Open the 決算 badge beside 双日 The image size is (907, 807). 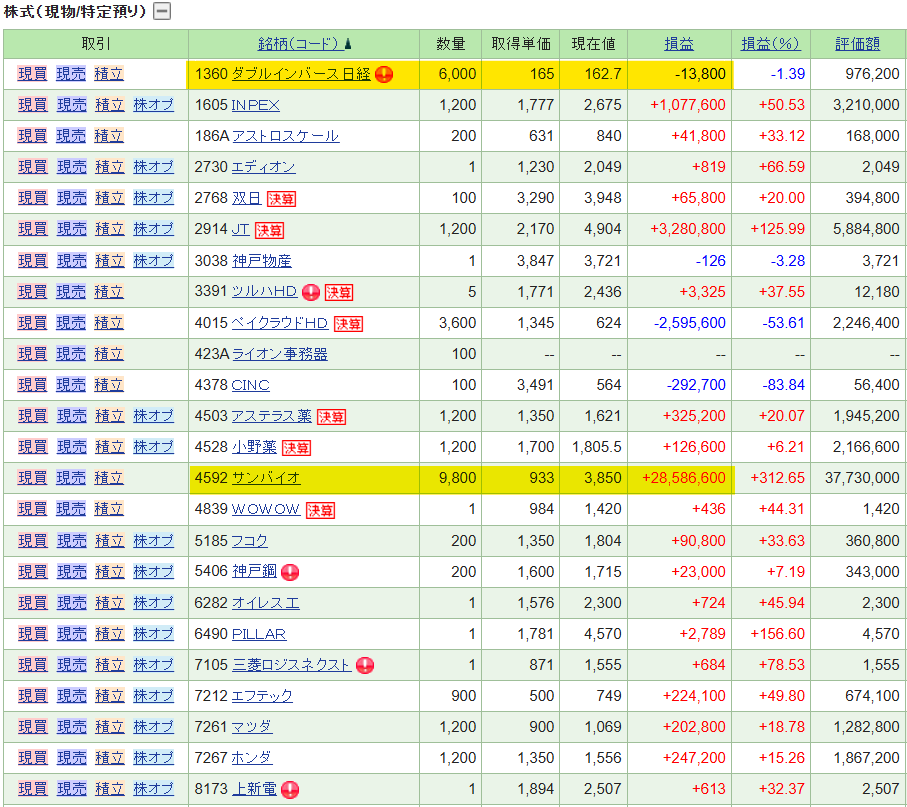pos(281,199)
